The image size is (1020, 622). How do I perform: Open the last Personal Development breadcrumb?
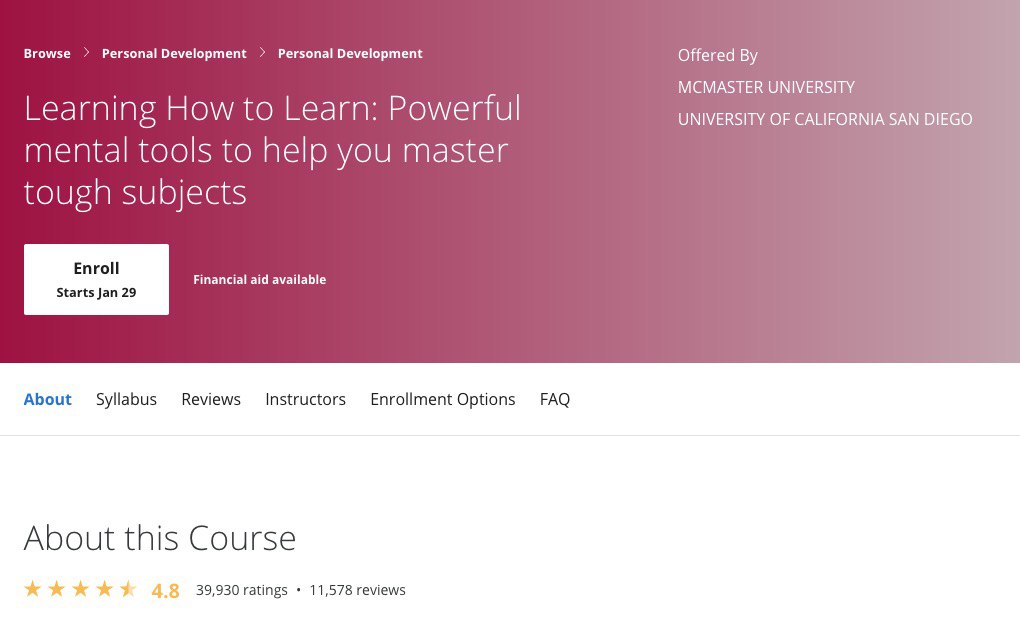[x=350, y=53]
